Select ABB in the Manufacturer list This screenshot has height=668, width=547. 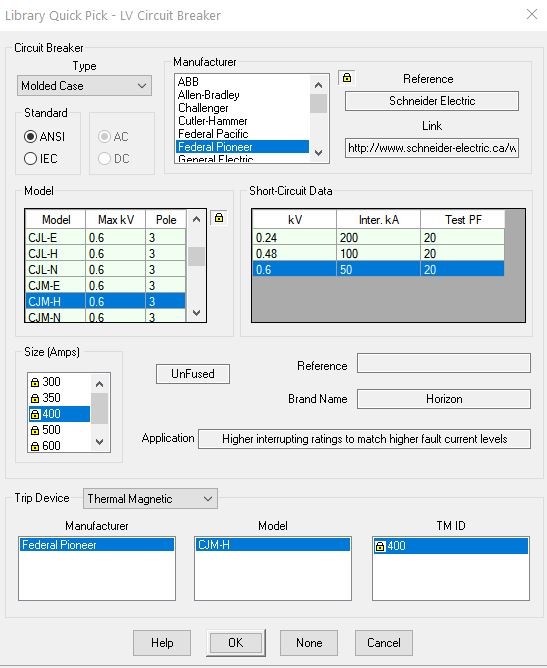click(x=242, y=81)
